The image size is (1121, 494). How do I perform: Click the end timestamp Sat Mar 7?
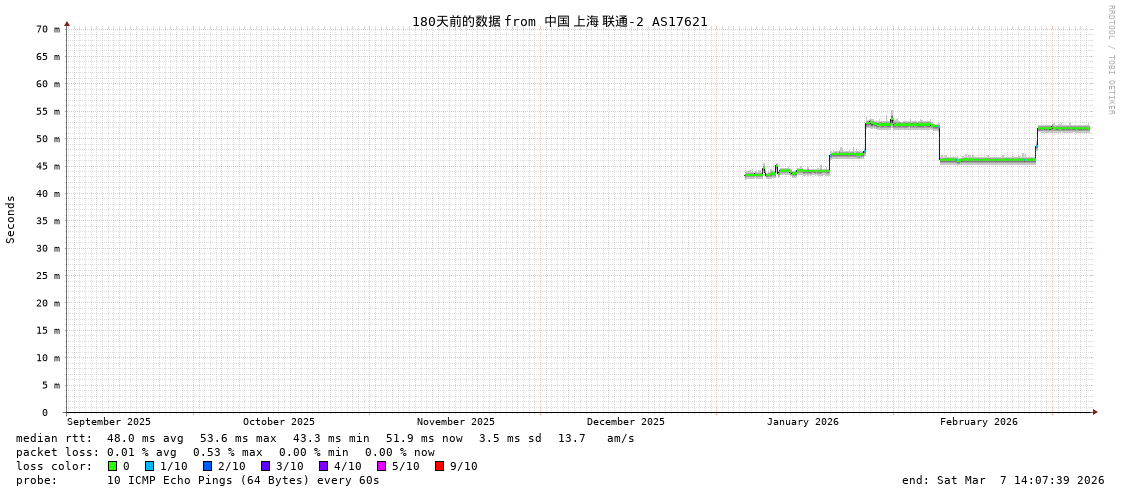point(1003,480)
